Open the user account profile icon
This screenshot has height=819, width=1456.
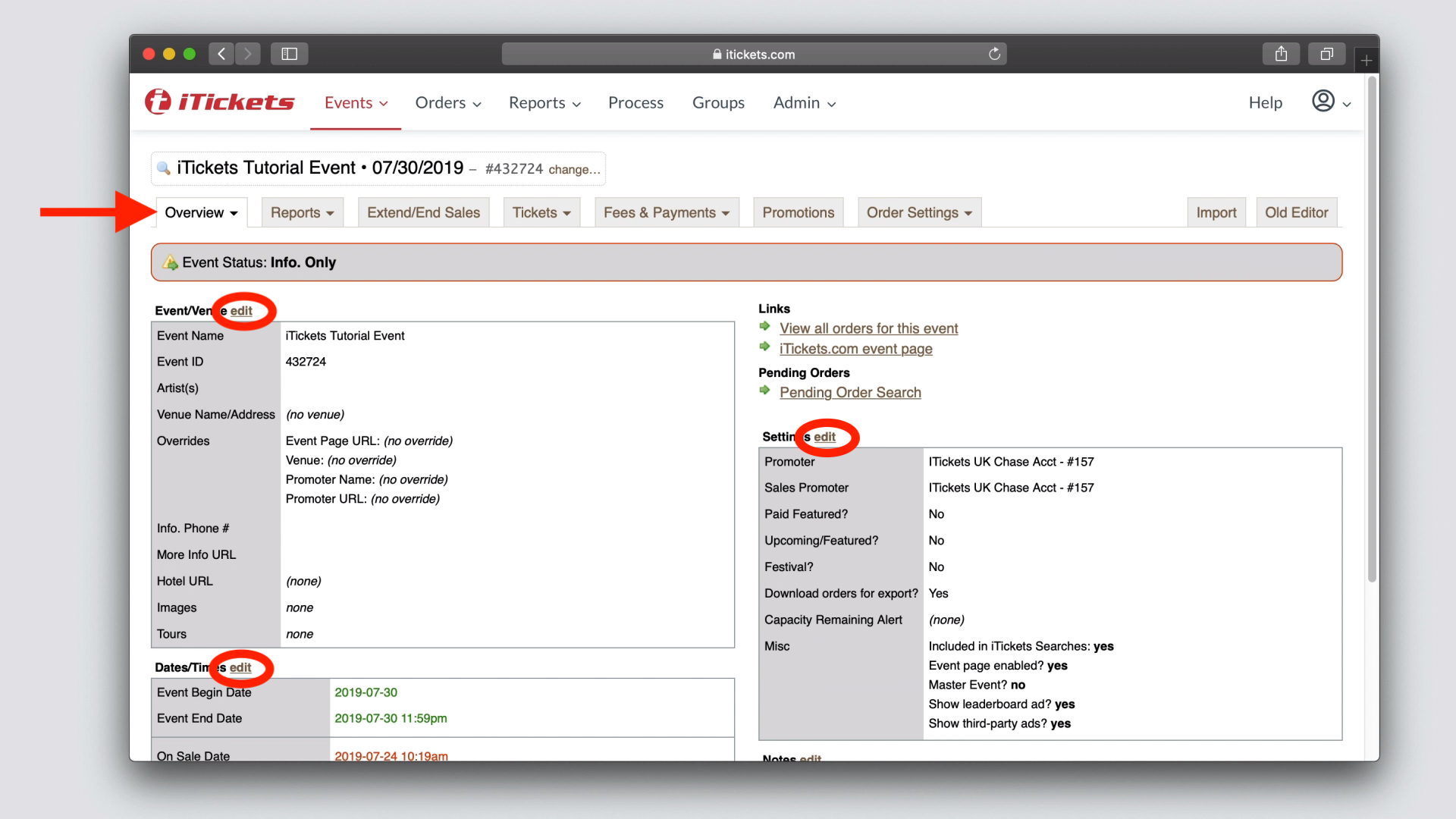click(x=1323, y=101)
